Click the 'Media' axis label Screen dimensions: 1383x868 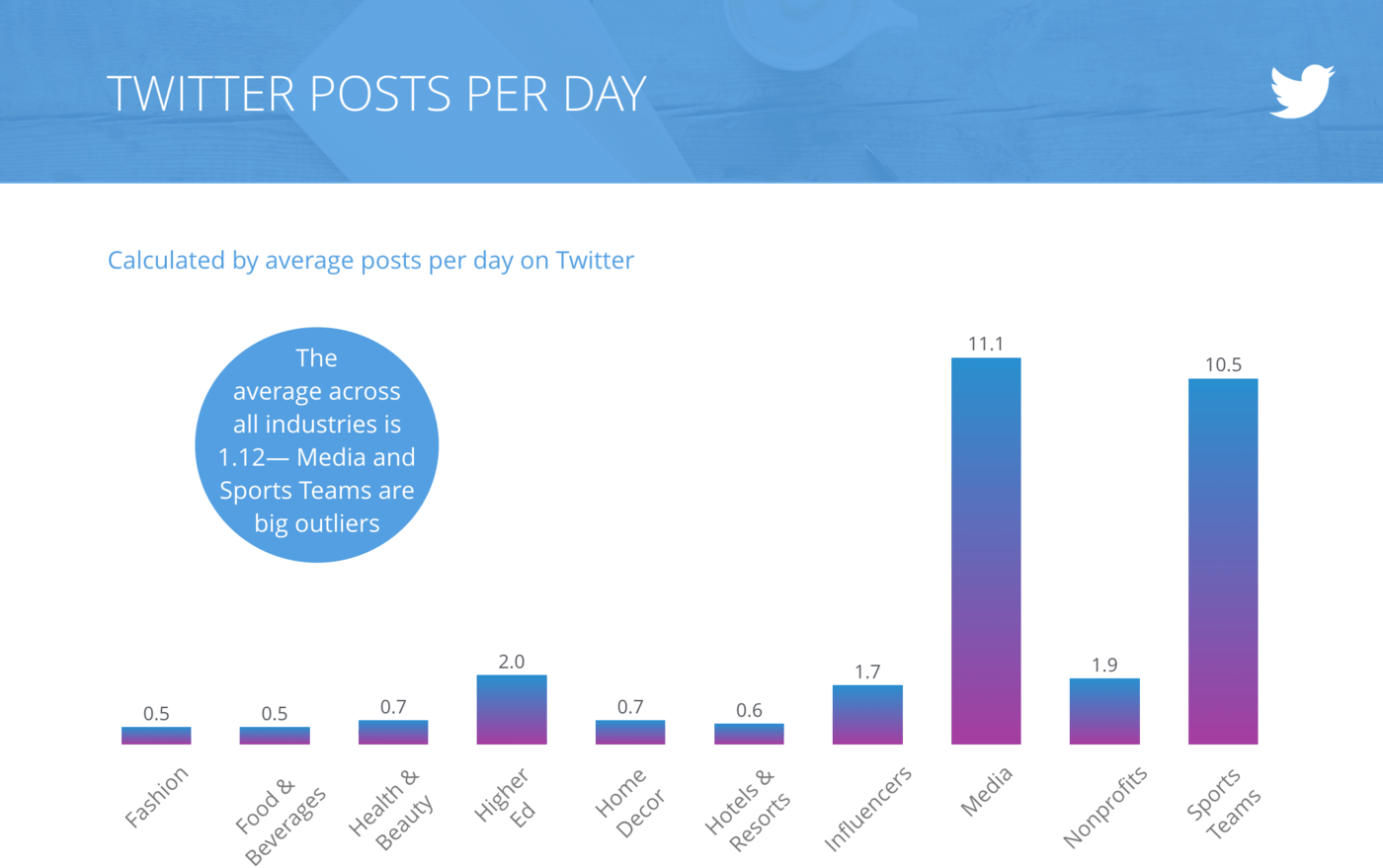pos(986,792)
